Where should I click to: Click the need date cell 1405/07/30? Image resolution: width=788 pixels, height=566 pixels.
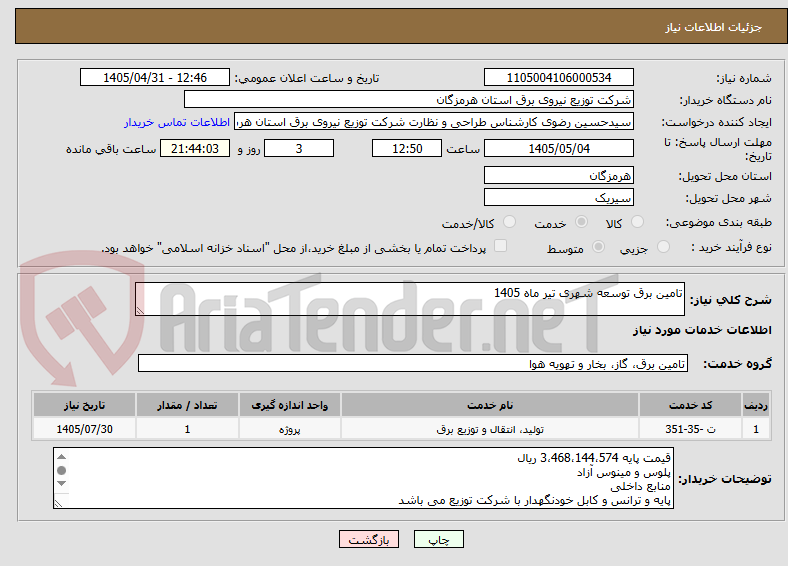[84, 429]
